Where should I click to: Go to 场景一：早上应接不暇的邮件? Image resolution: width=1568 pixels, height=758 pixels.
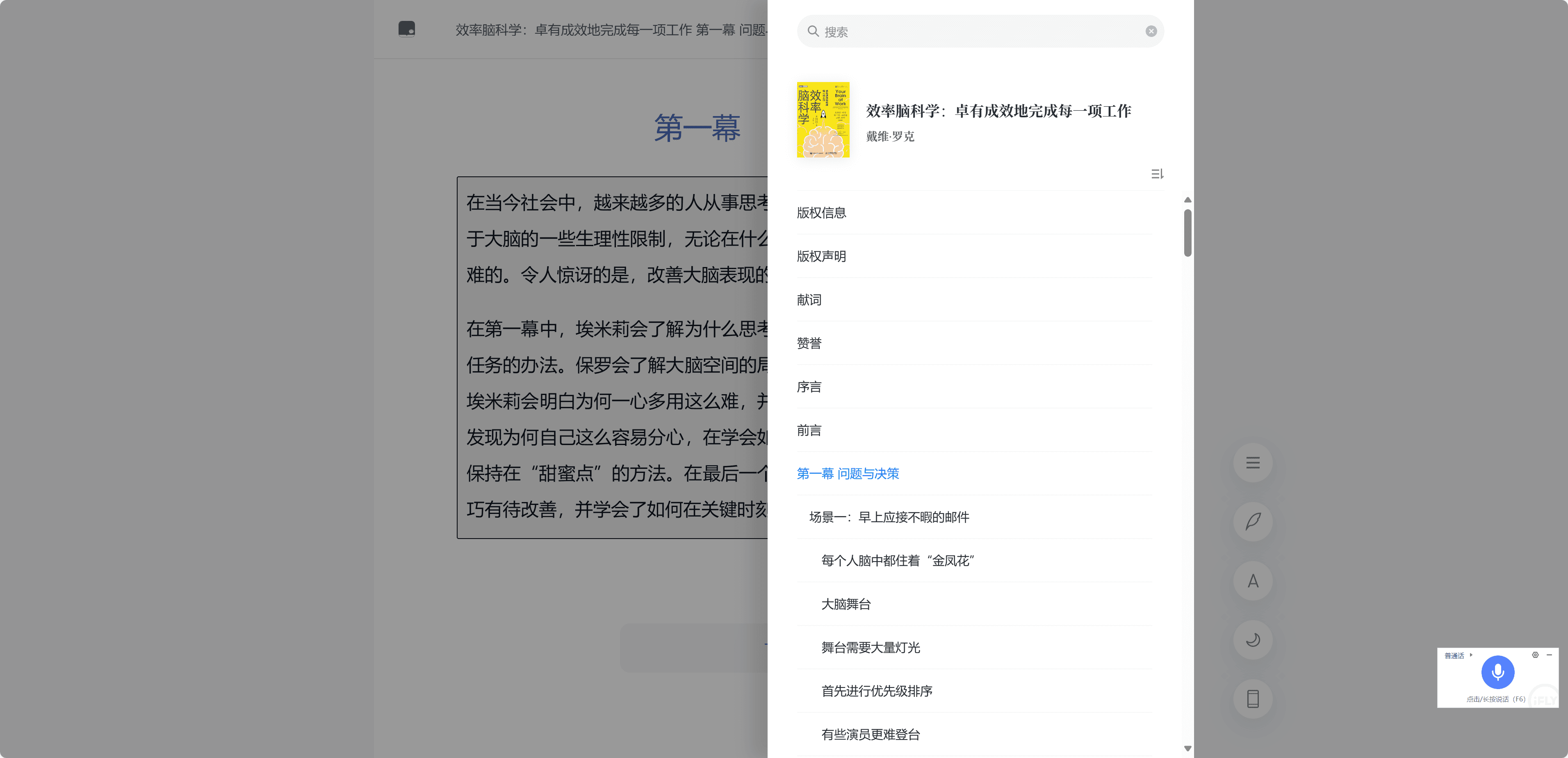pyautogui.click(x=889, y=518)
